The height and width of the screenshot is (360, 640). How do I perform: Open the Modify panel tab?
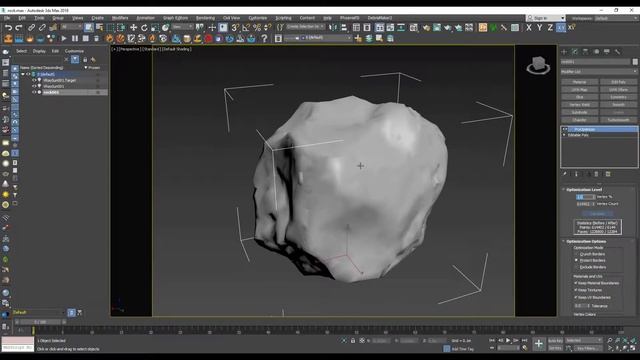tap(575, 51)
